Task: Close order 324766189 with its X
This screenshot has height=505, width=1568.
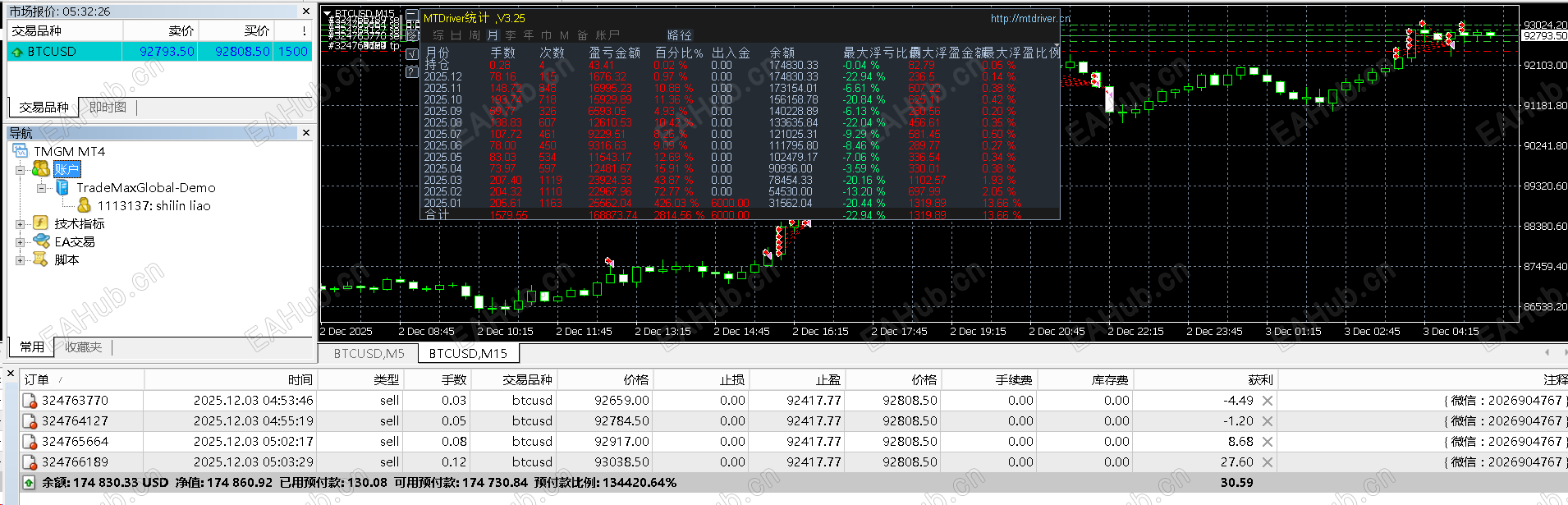Action: [x=1268, y=462]
